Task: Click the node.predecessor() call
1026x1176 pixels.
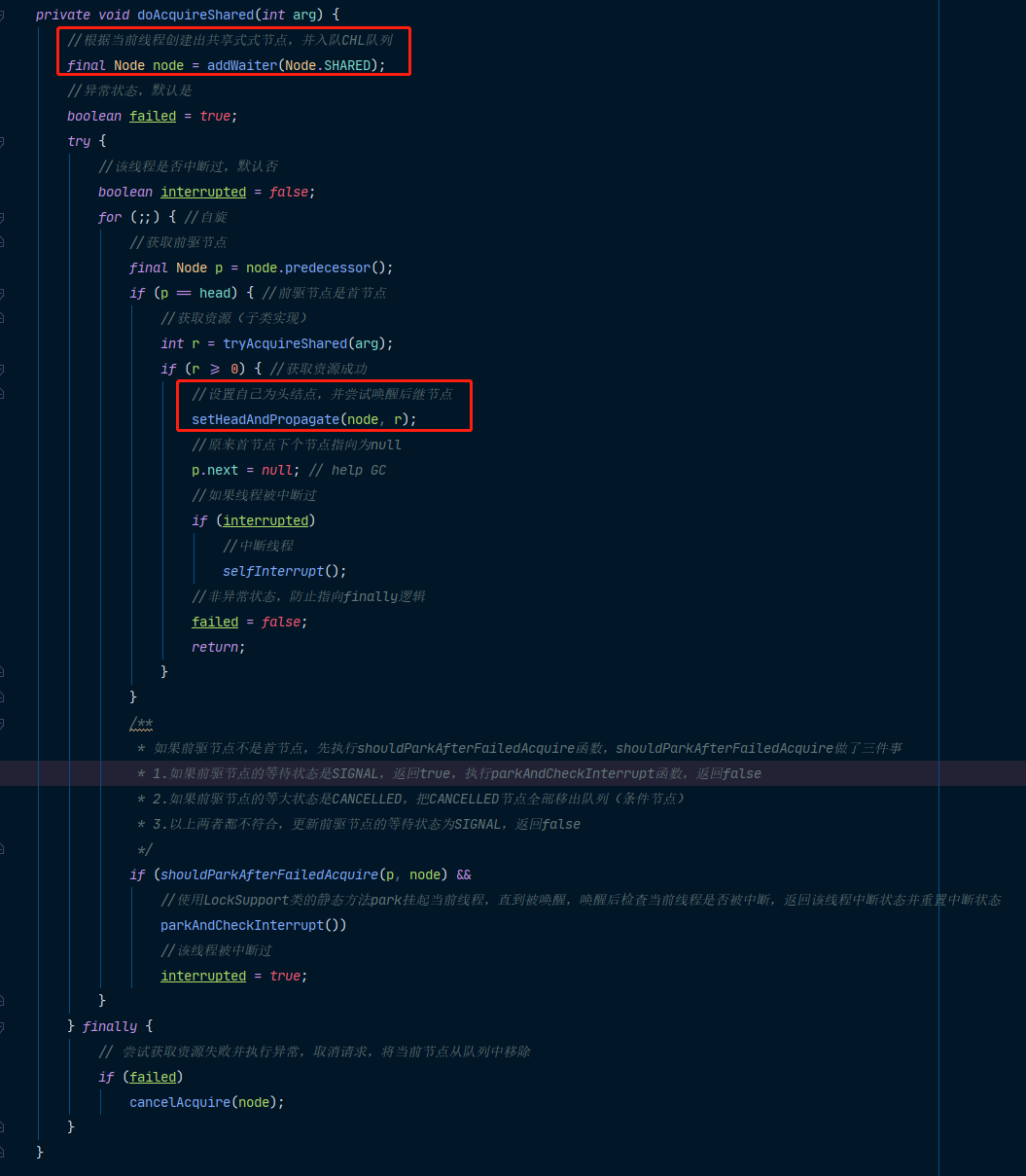Action: point(319,267)
